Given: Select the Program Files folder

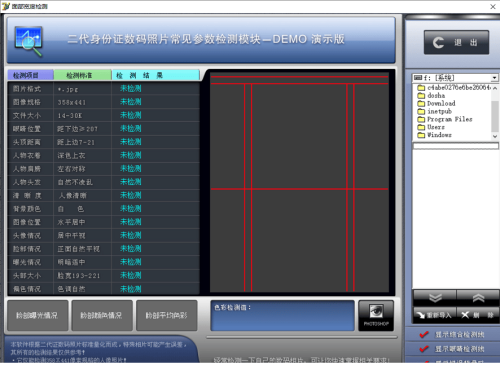Looking at the screenshot, I should point(450,119).
